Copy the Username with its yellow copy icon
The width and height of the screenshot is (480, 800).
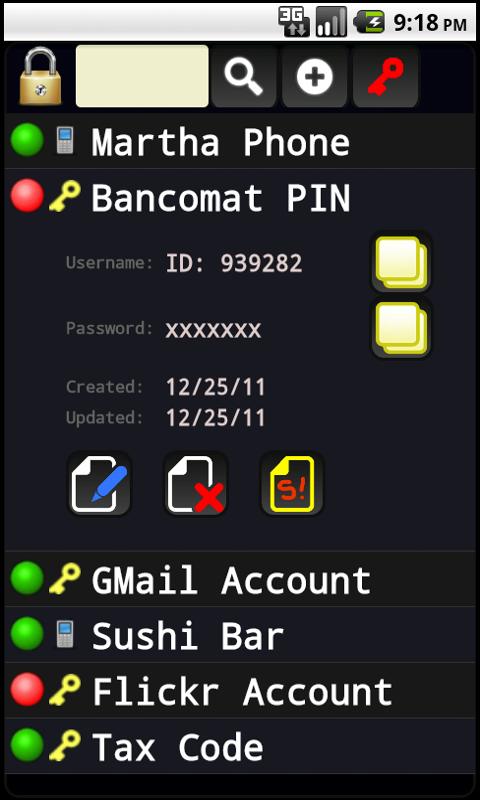(x=401, y=263)
